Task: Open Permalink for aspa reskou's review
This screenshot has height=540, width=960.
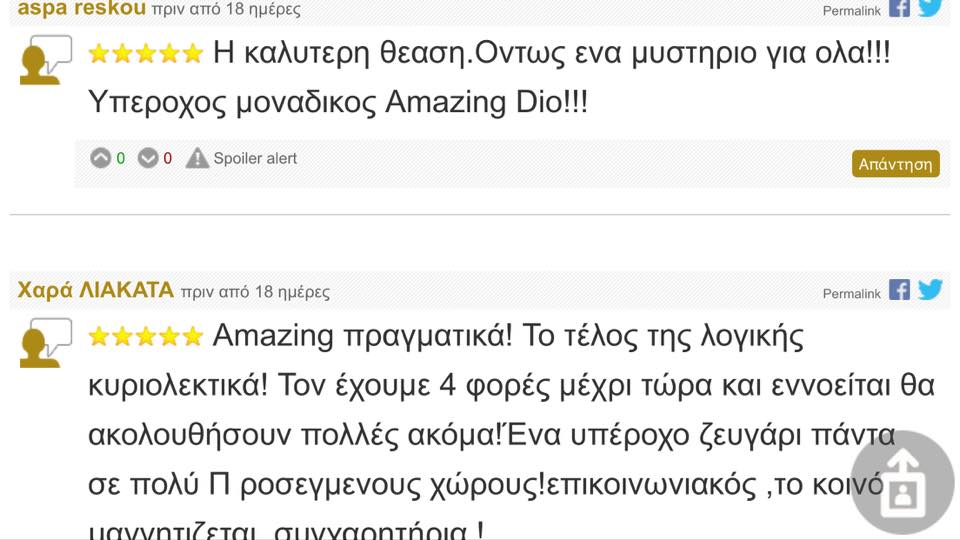Action: pyautogui.click(x=851, y=10)
